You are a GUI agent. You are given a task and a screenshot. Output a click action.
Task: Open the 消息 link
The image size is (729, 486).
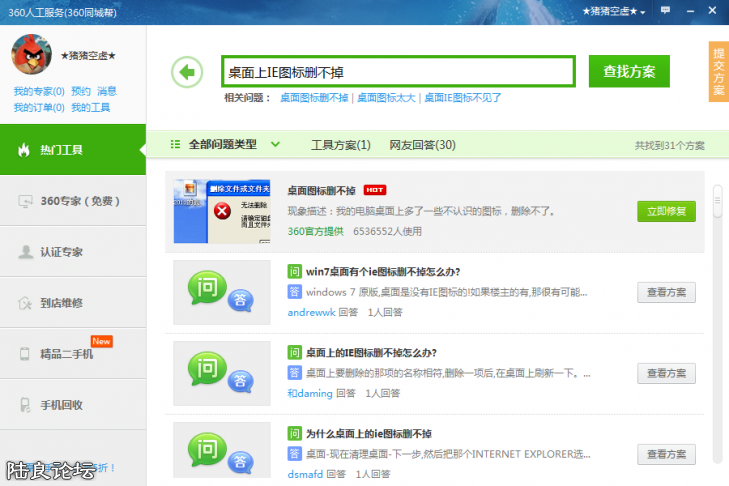(x=107, y=91)
